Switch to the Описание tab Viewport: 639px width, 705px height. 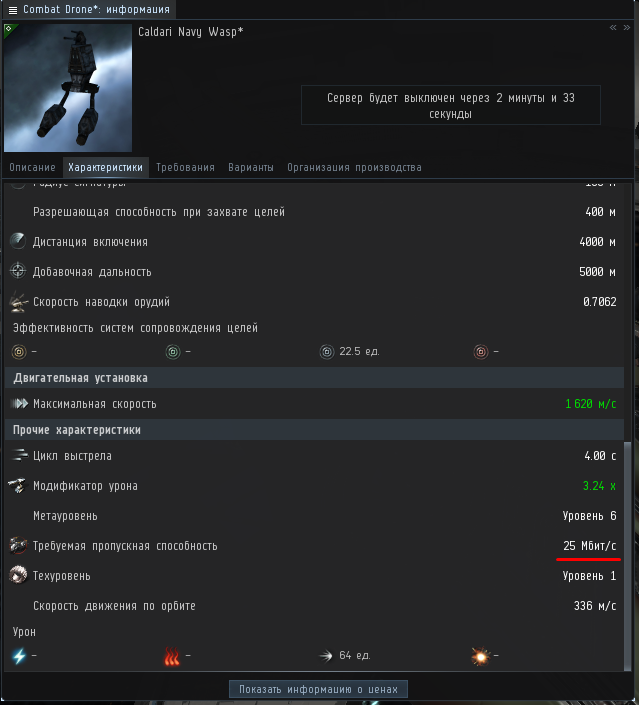coord(32,167)
